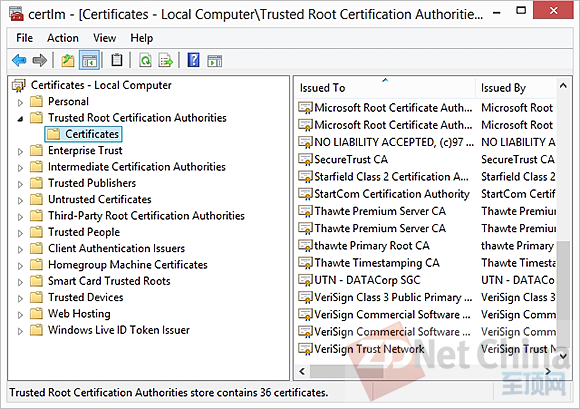Open the File menu
Viewport: 580px width, 409px height.
pyautogui.click(x=24, y=38)
